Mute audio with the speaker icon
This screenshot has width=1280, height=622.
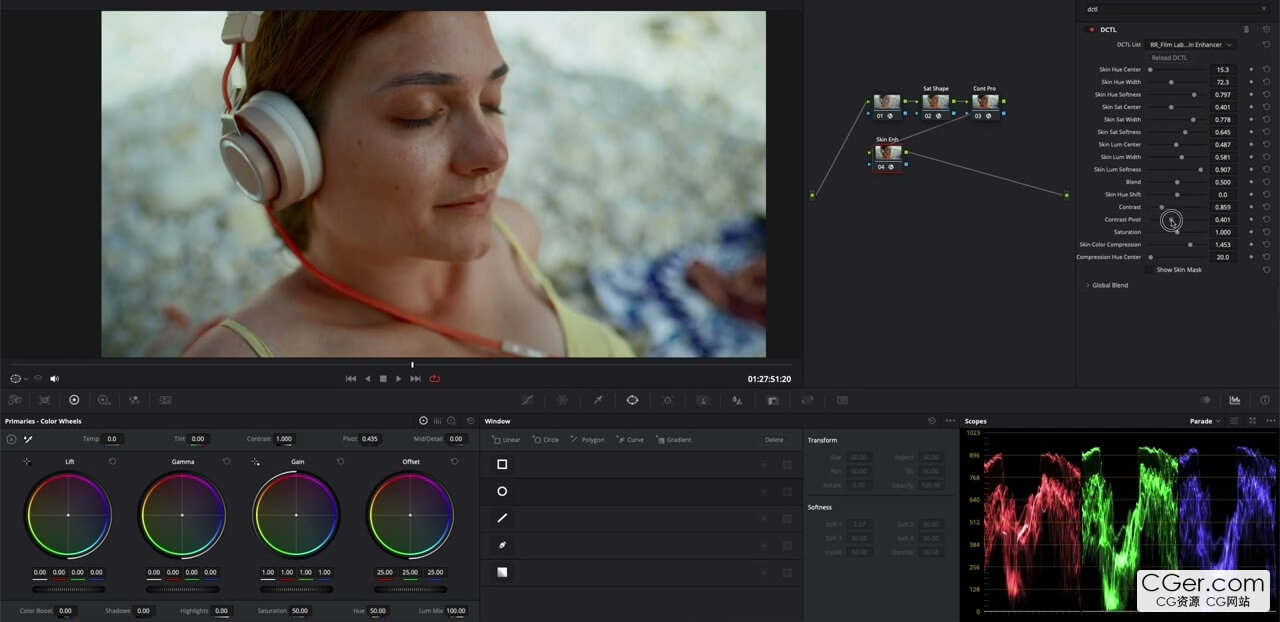pos(54,379)
